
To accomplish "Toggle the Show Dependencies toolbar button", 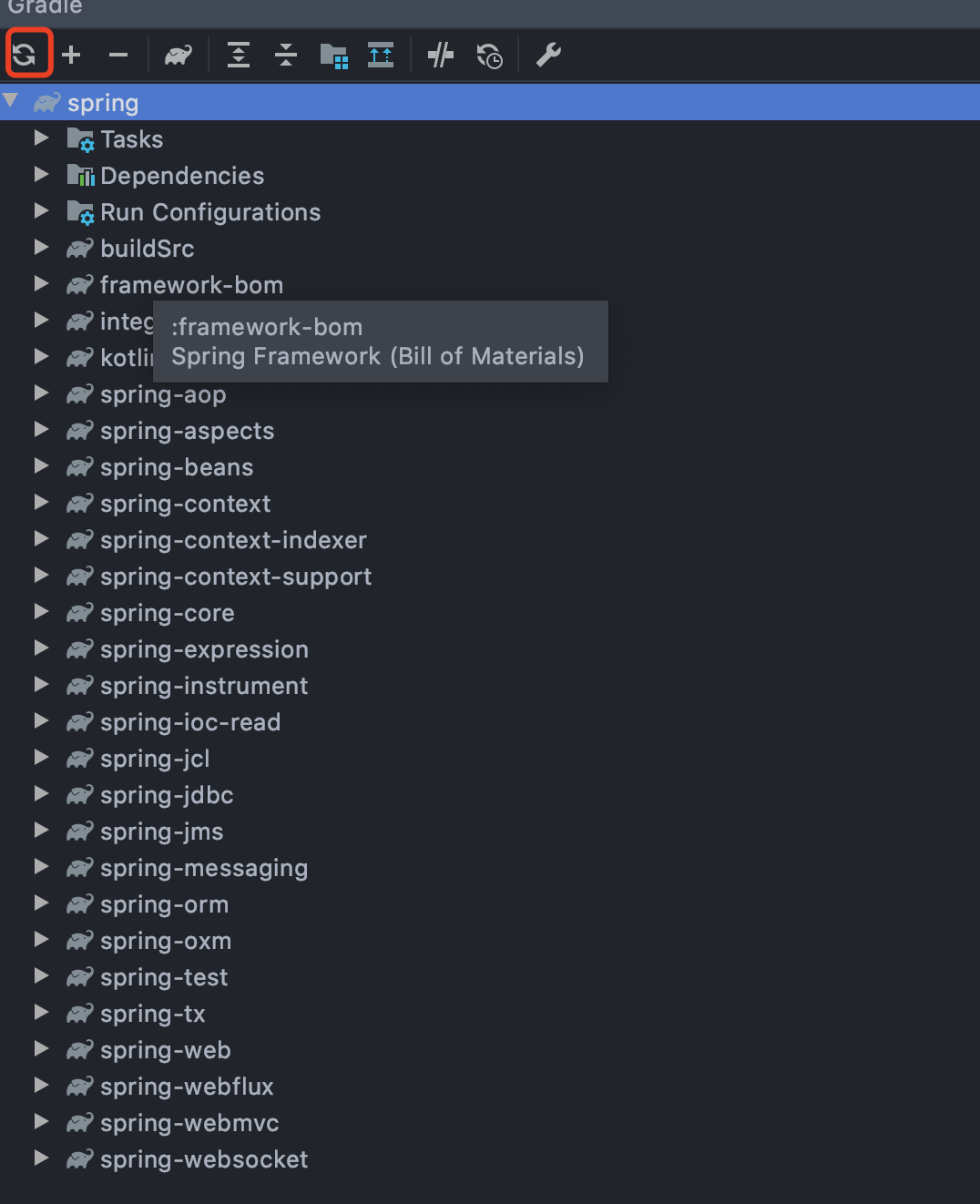I will coord(381,56).
